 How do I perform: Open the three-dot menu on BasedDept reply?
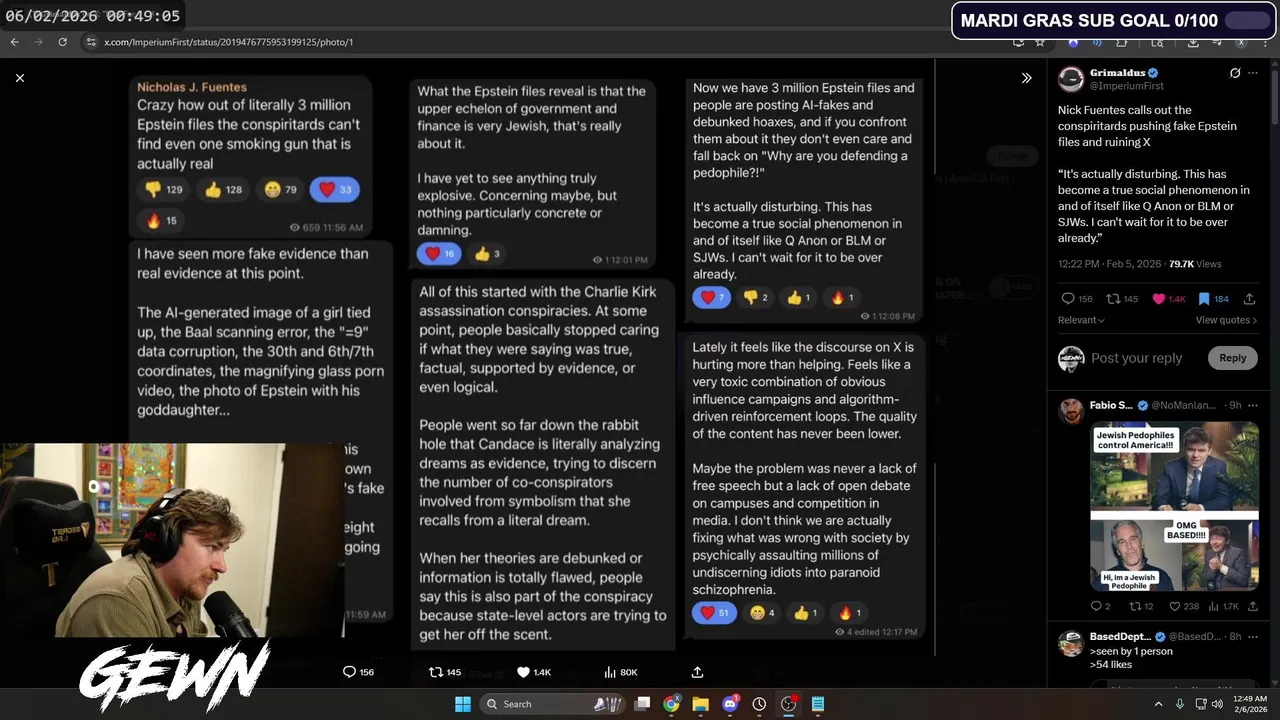click(x=1252, y=636)
